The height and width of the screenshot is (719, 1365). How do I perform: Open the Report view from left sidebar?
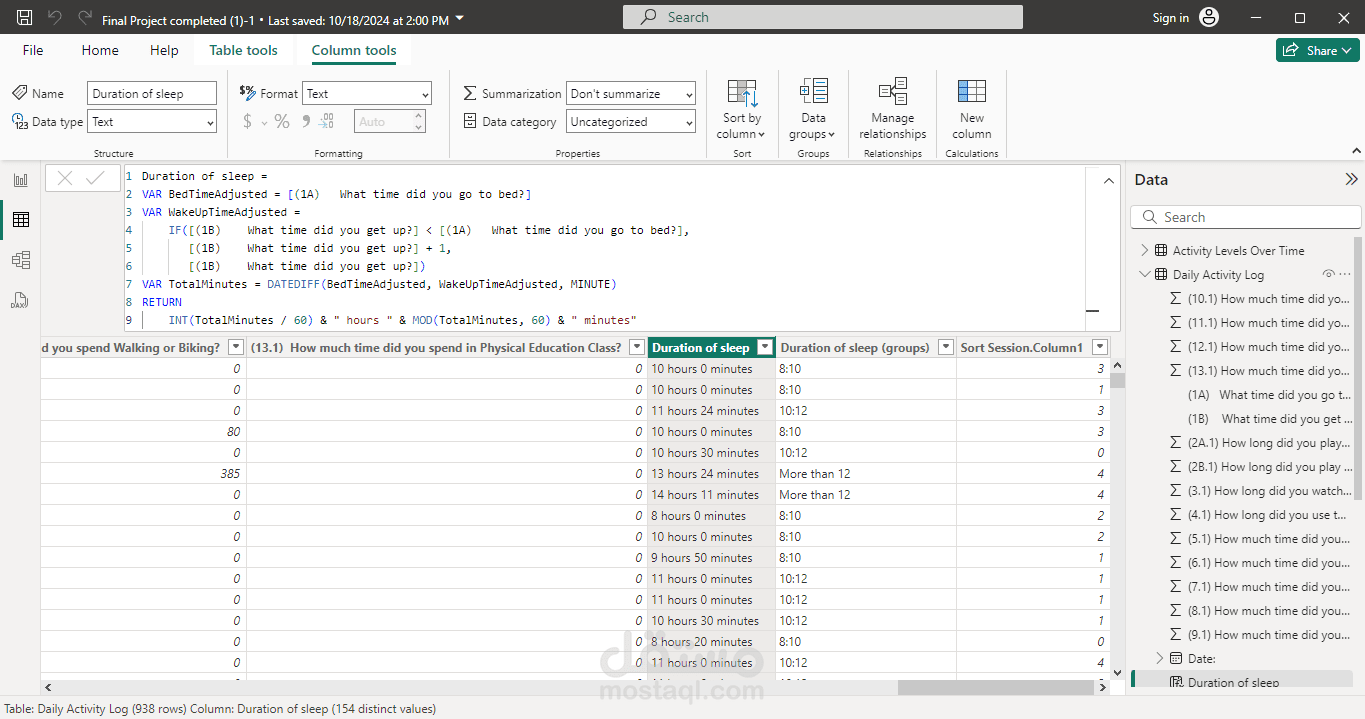[20, 180]
